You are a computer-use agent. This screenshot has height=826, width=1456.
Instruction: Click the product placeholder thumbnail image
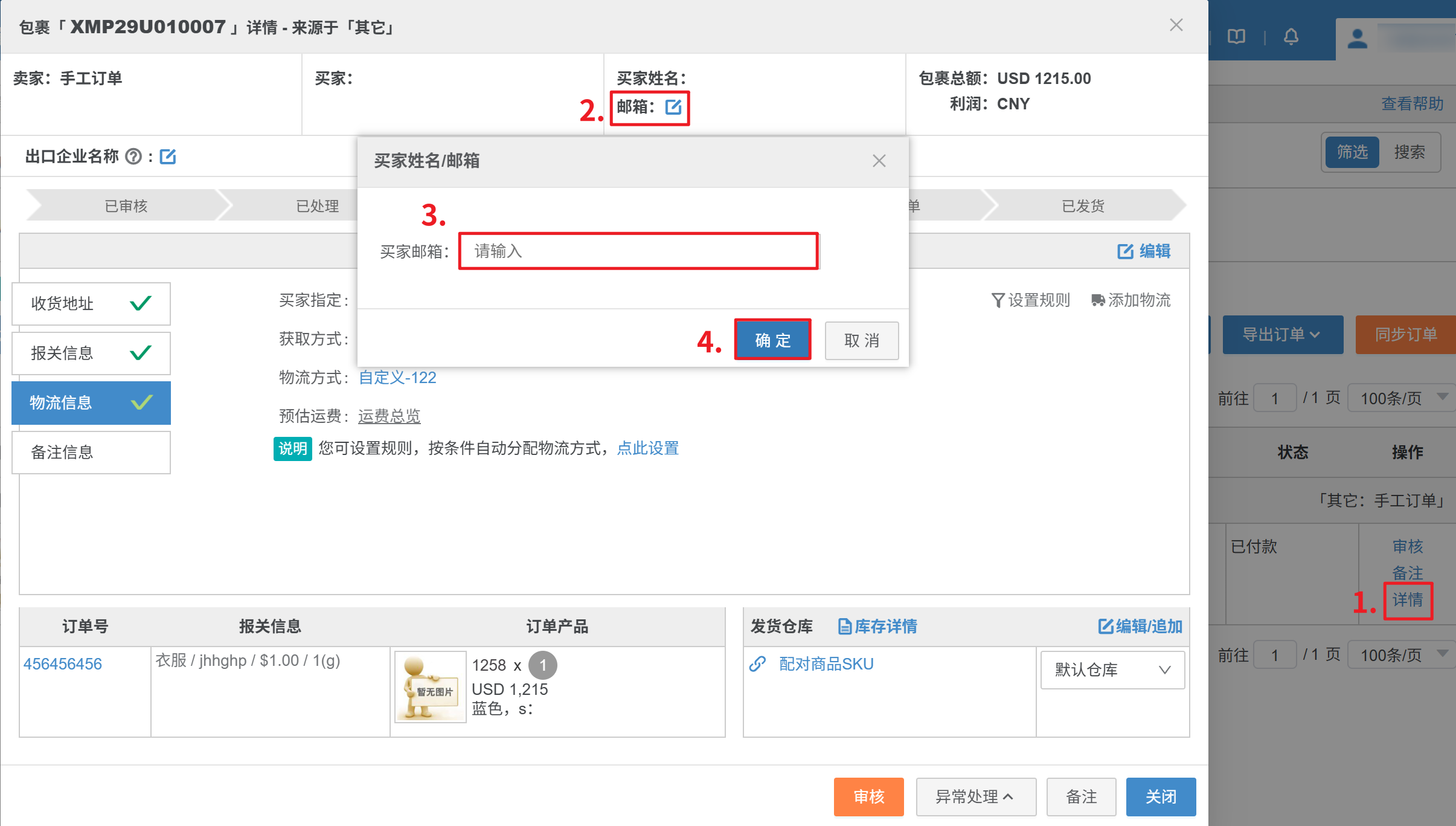pyautogui.click(x=430, y=686)
